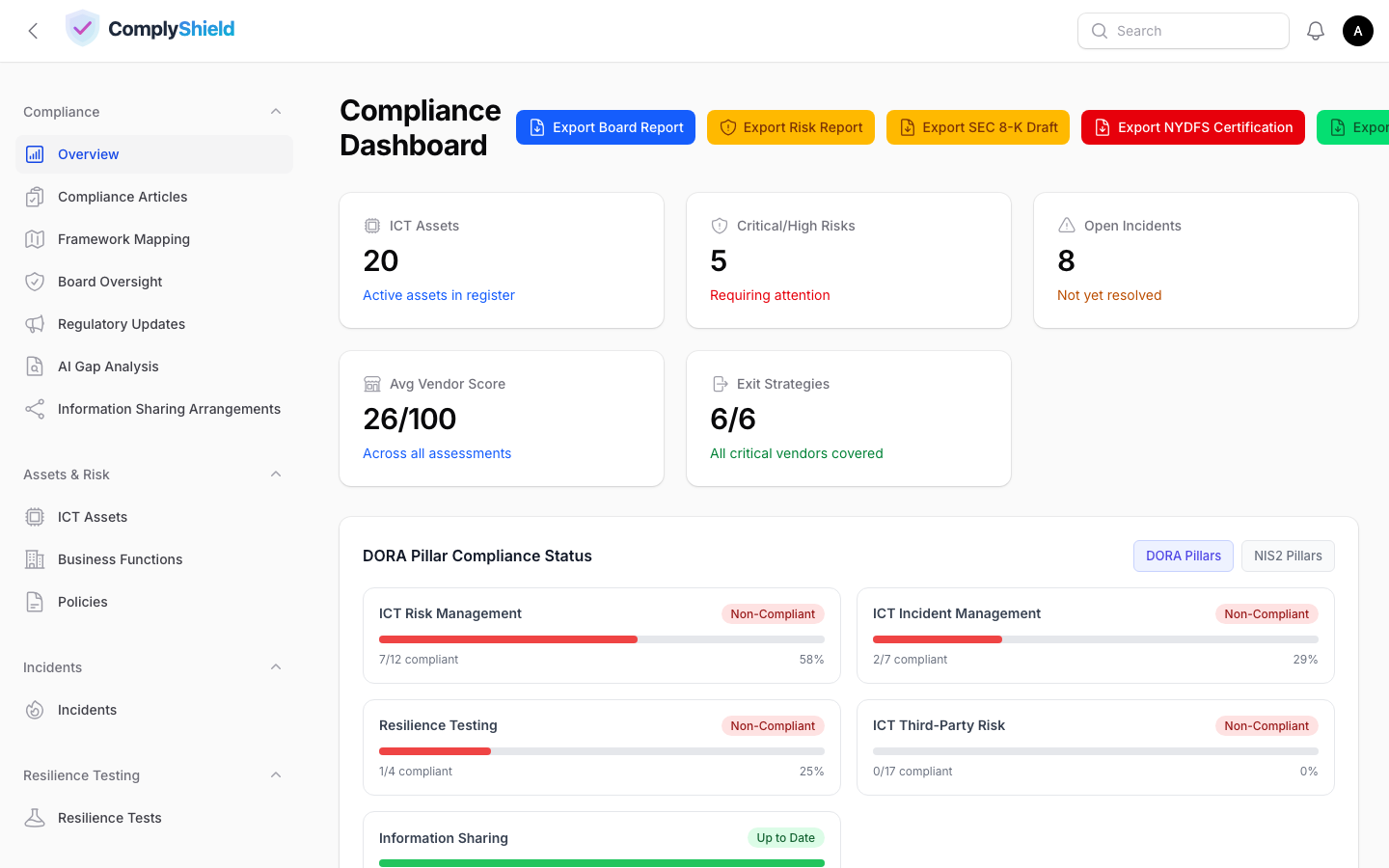Click the Compliance Articles clipboard icon
Screen dimensions: 1389x868
point(35,197)
